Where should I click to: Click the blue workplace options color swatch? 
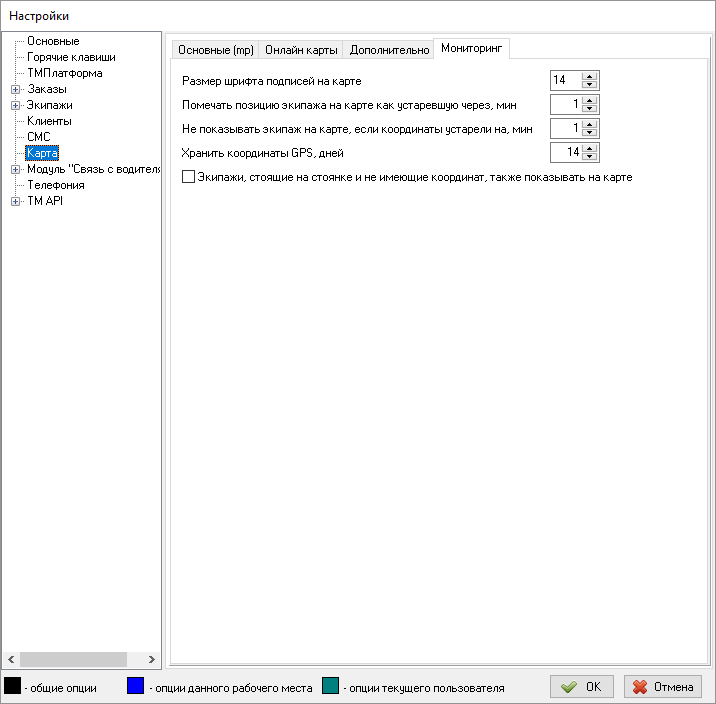click(x=136, y=686)
